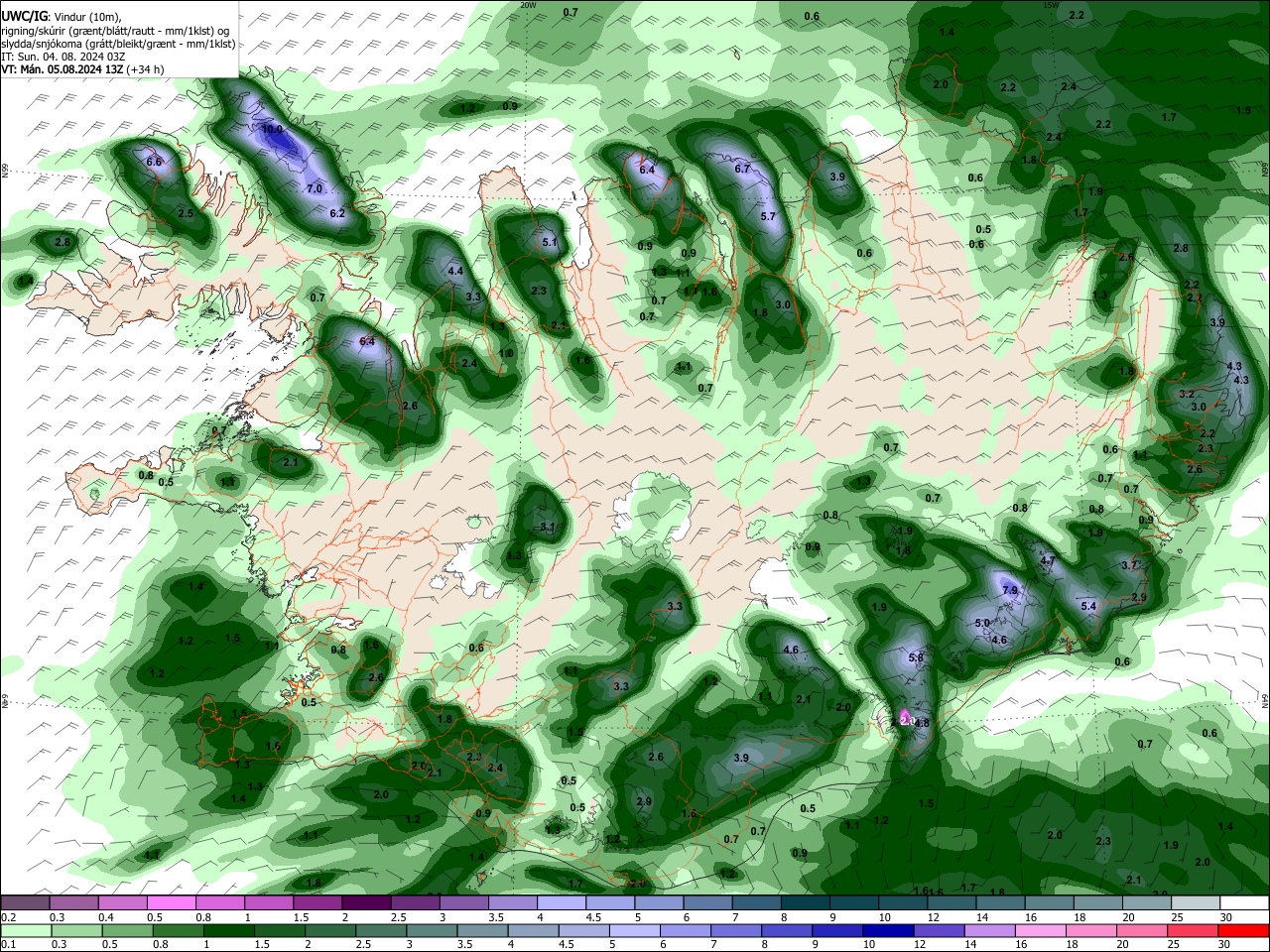This screenshot has height=952, width=1270.
Task: Click the 10.0 precipitation peak value
Action: tap(273, 130)
